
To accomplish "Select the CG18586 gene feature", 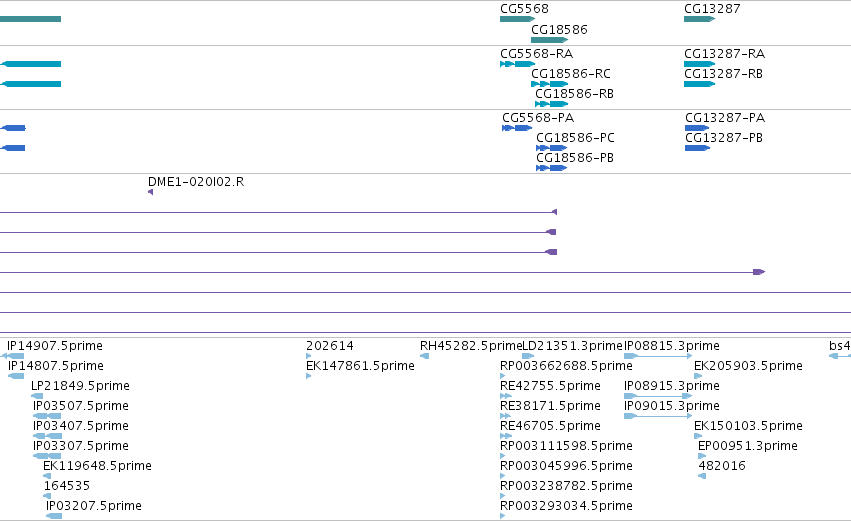I will point(549,40).
